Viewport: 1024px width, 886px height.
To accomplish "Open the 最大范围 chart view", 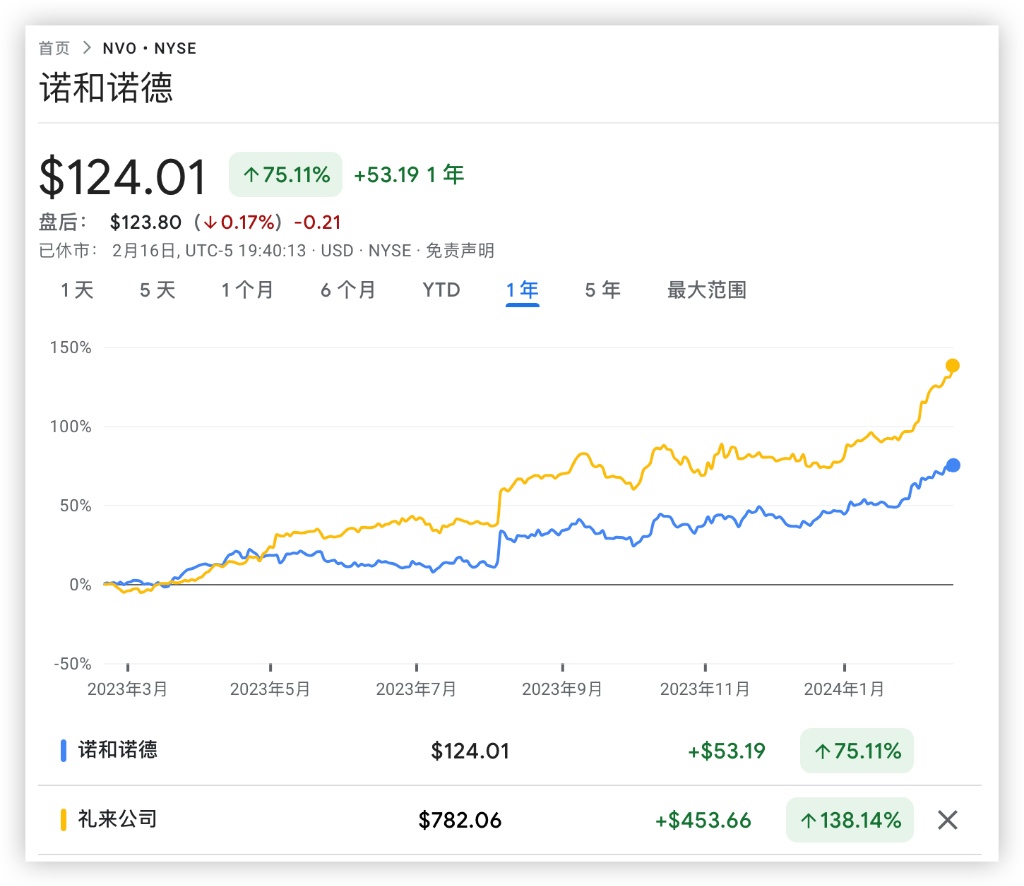I will point(706,290).
